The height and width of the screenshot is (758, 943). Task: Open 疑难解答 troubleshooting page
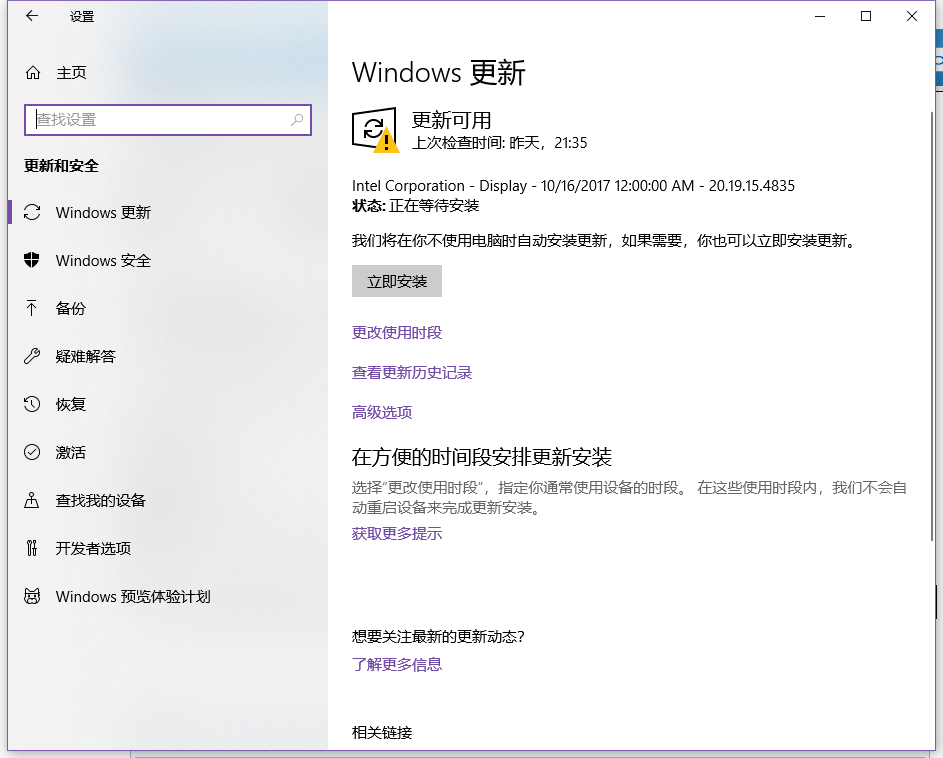[x=85, y=356]
